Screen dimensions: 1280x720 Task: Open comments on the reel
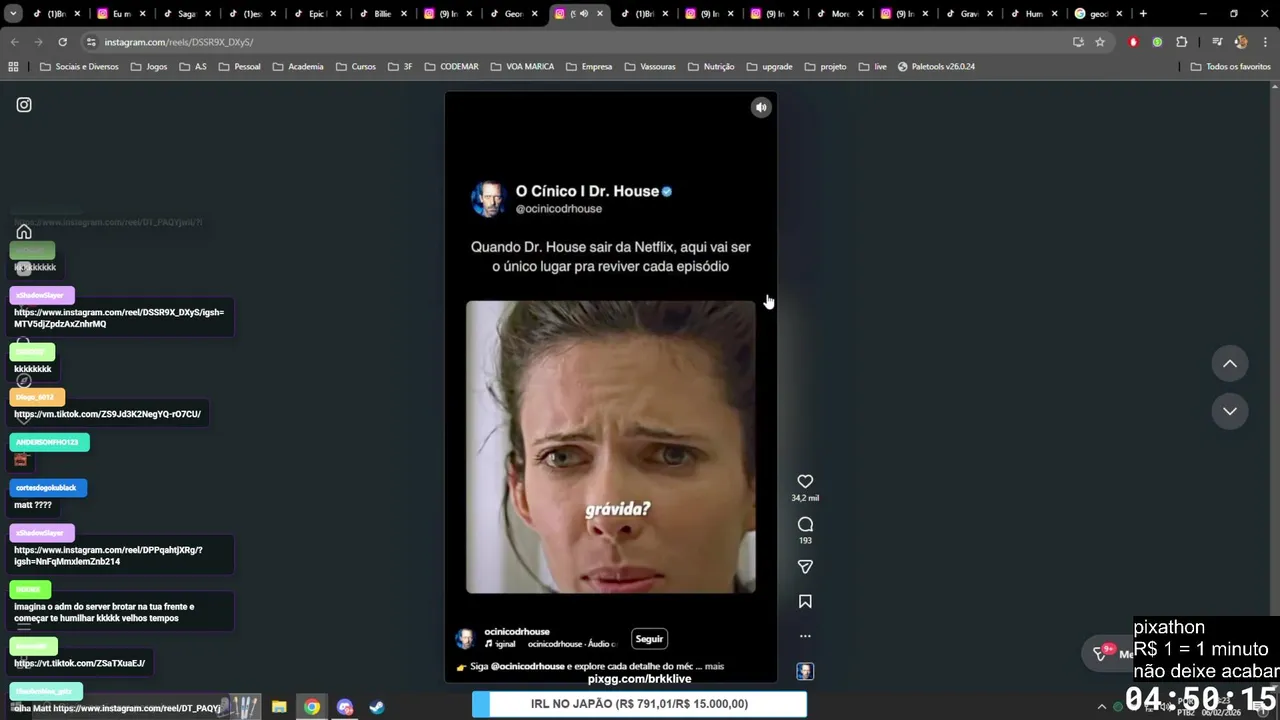(x=805, y=524)
